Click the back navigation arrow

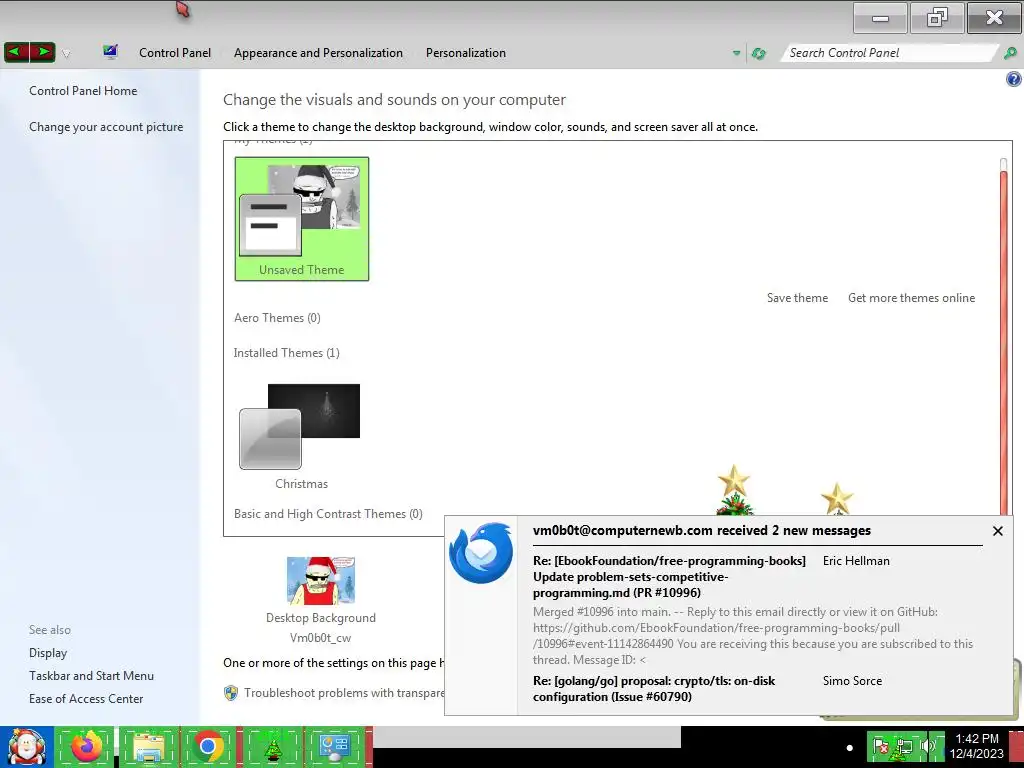click(x=16, y=52)
